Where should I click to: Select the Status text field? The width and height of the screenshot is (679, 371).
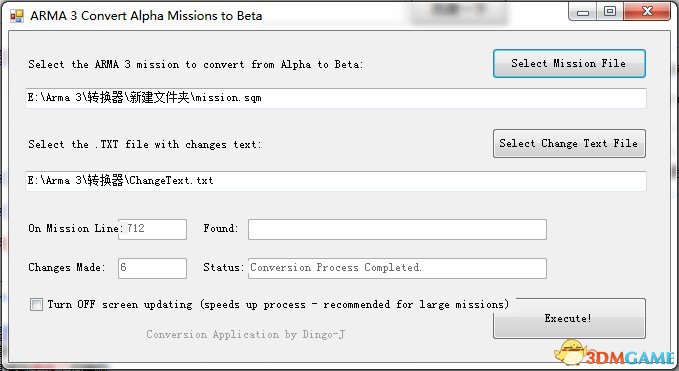pyautogui.click(x=397, y=268)
